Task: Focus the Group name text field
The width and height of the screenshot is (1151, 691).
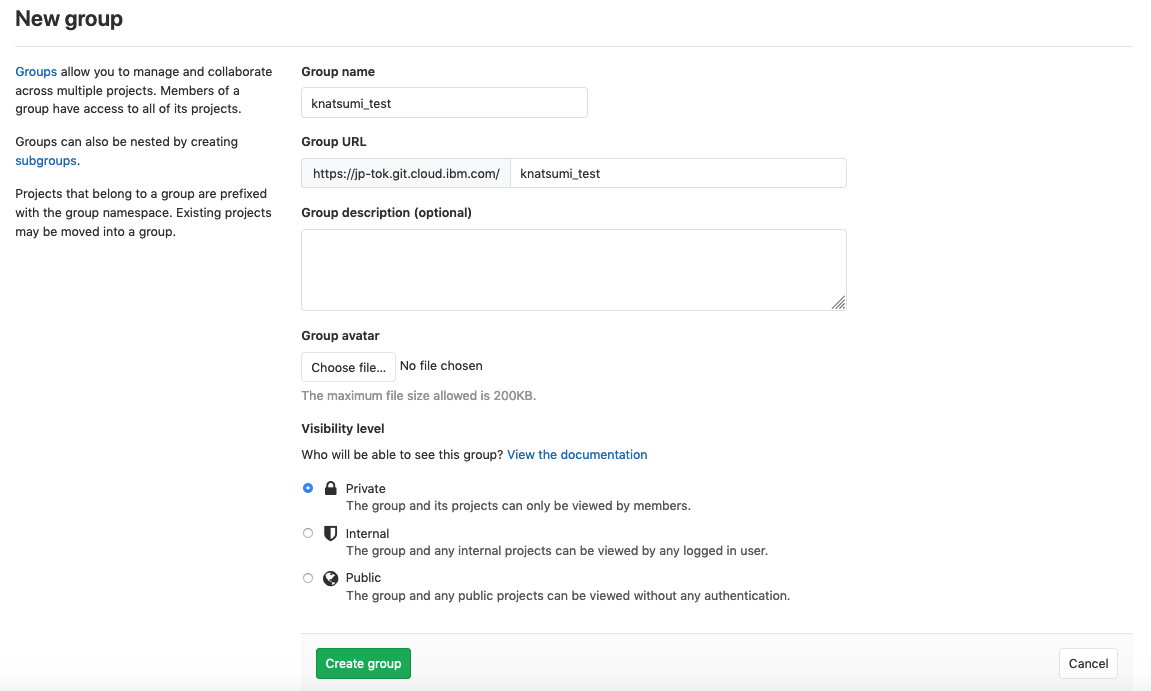Action: [x=444, y=103]
